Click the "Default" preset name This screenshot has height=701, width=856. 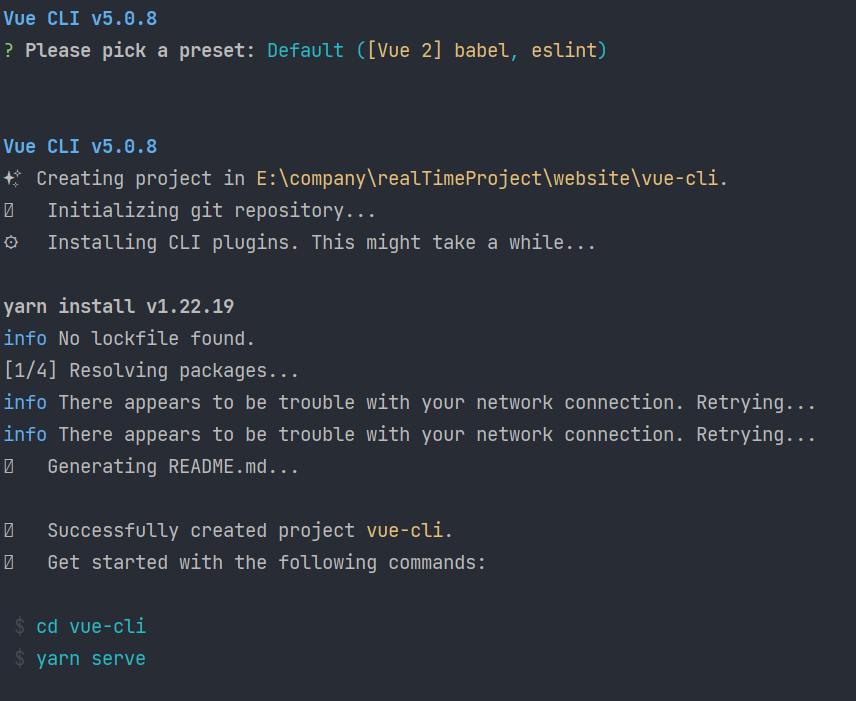(x=305, y=51)
